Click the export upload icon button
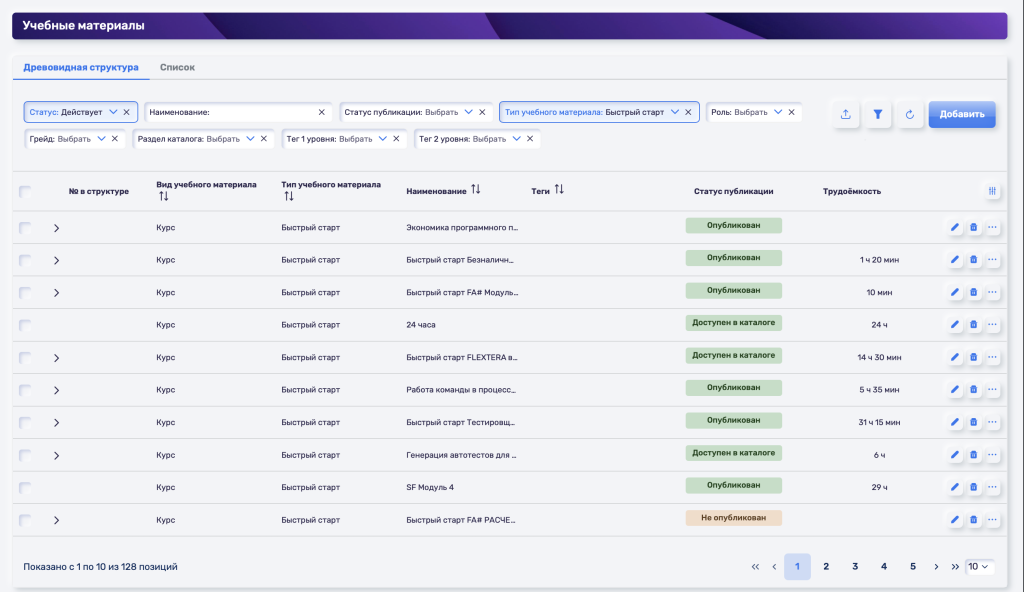Image resolution: width=1024 pixels, height=592 pixels. pos(845,115)
